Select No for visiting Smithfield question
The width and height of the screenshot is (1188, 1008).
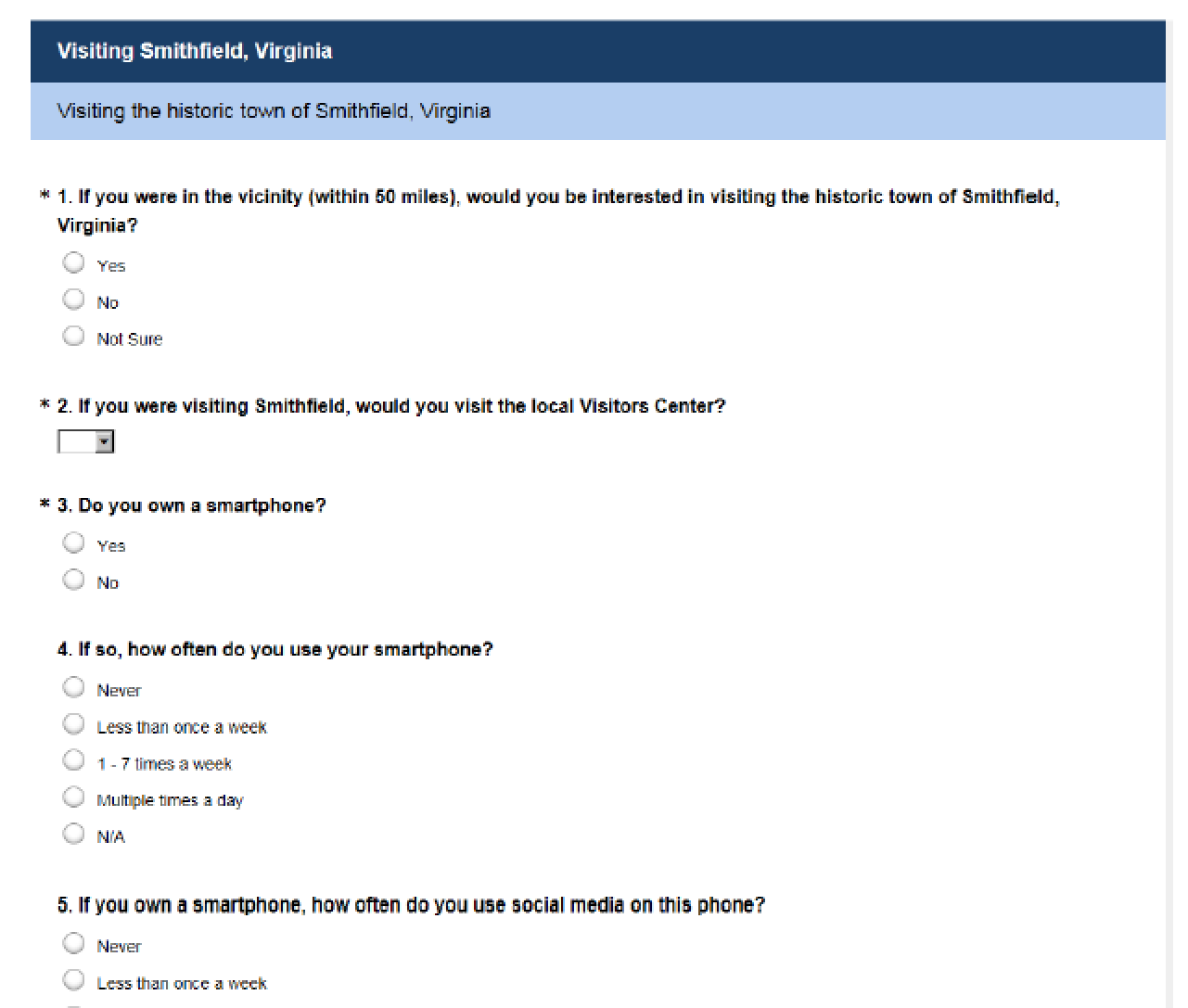(x=73, y=299)
